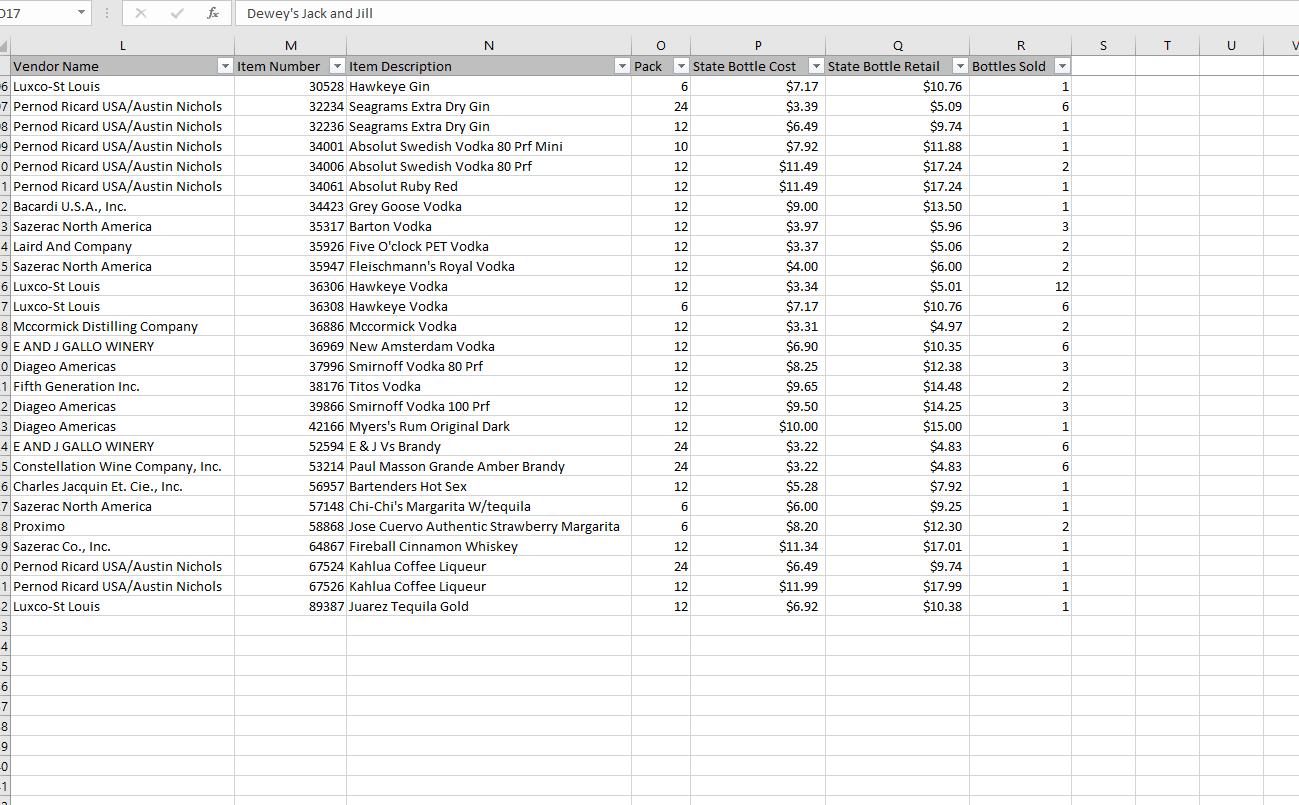This screenshot has height=805, width=1299.
Task: Open the Item Number filter dropdown
Action: 337,66
